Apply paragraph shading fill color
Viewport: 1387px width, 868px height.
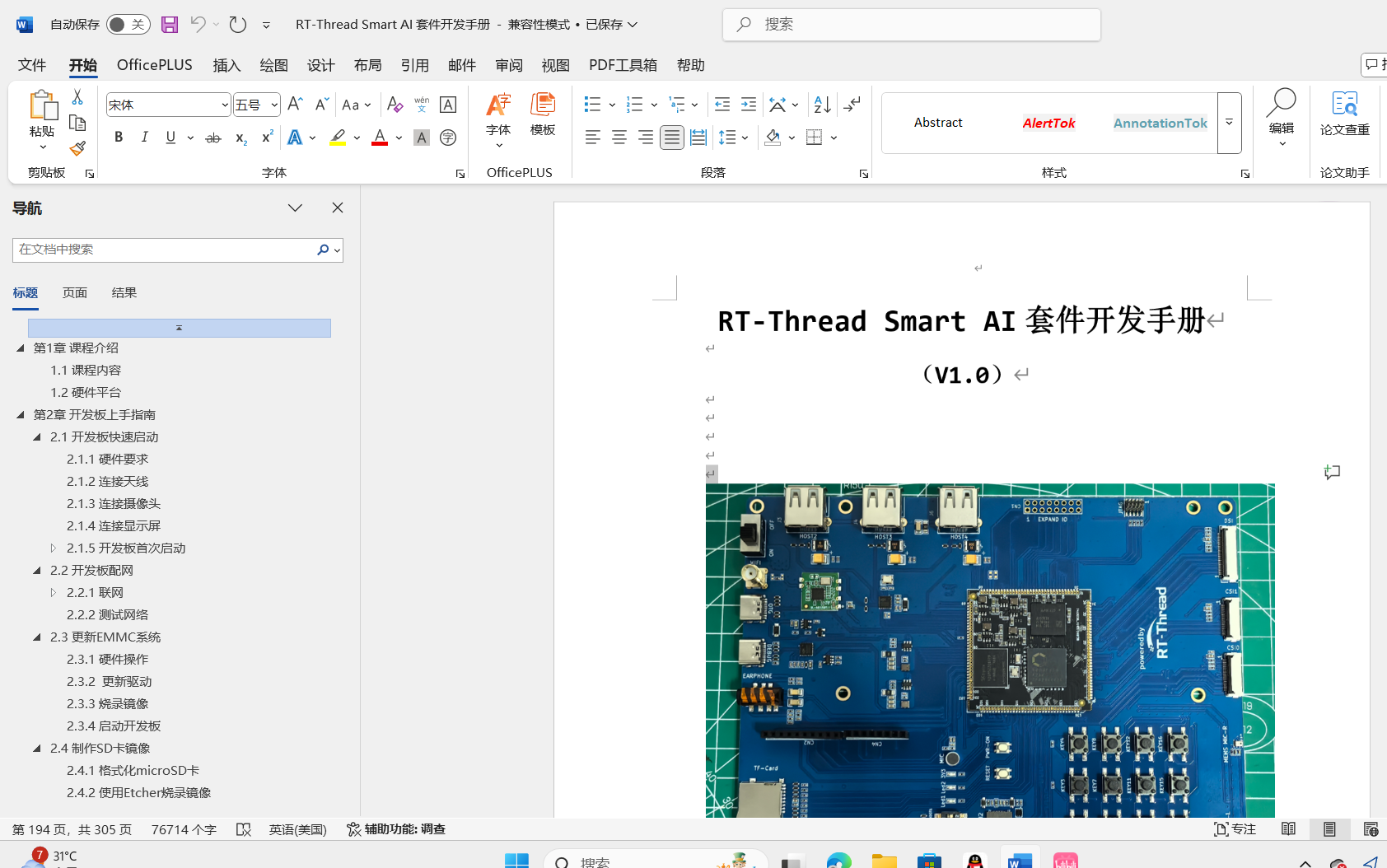(x=773, y=138)
